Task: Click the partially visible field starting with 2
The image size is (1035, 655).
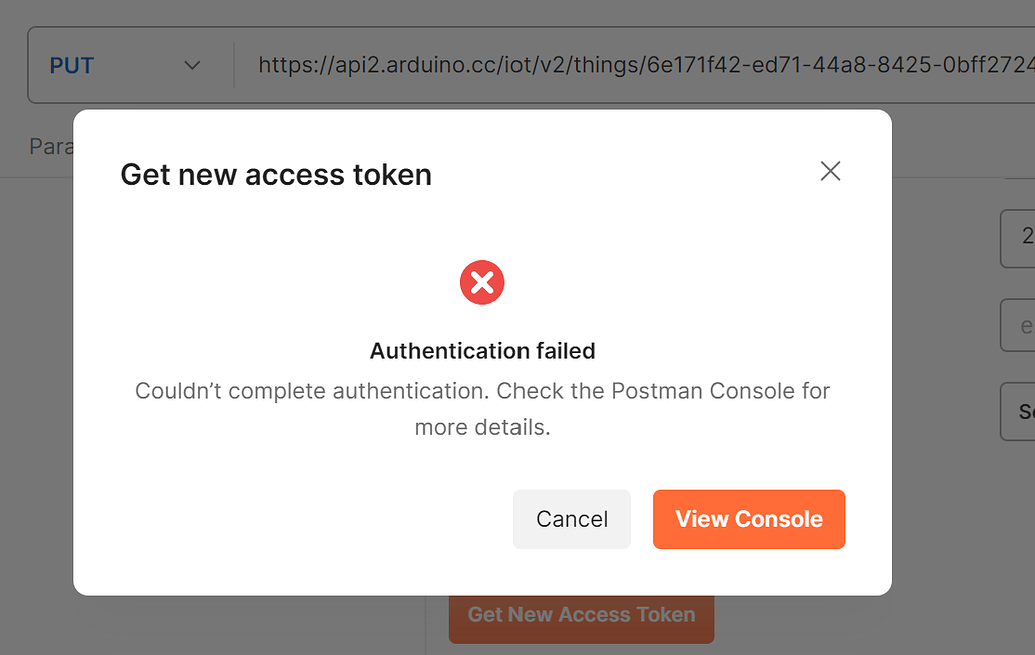Action: pos(1020,238)
